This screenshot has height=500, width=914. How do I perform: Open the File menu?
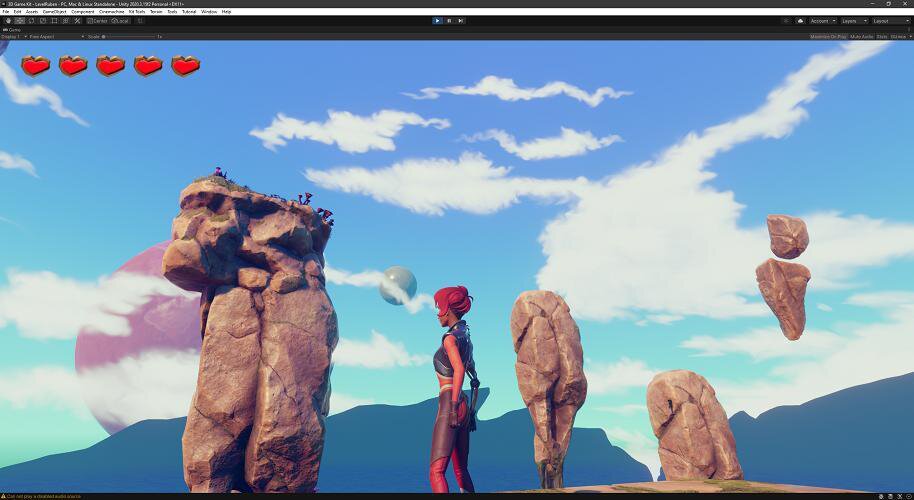6,12
